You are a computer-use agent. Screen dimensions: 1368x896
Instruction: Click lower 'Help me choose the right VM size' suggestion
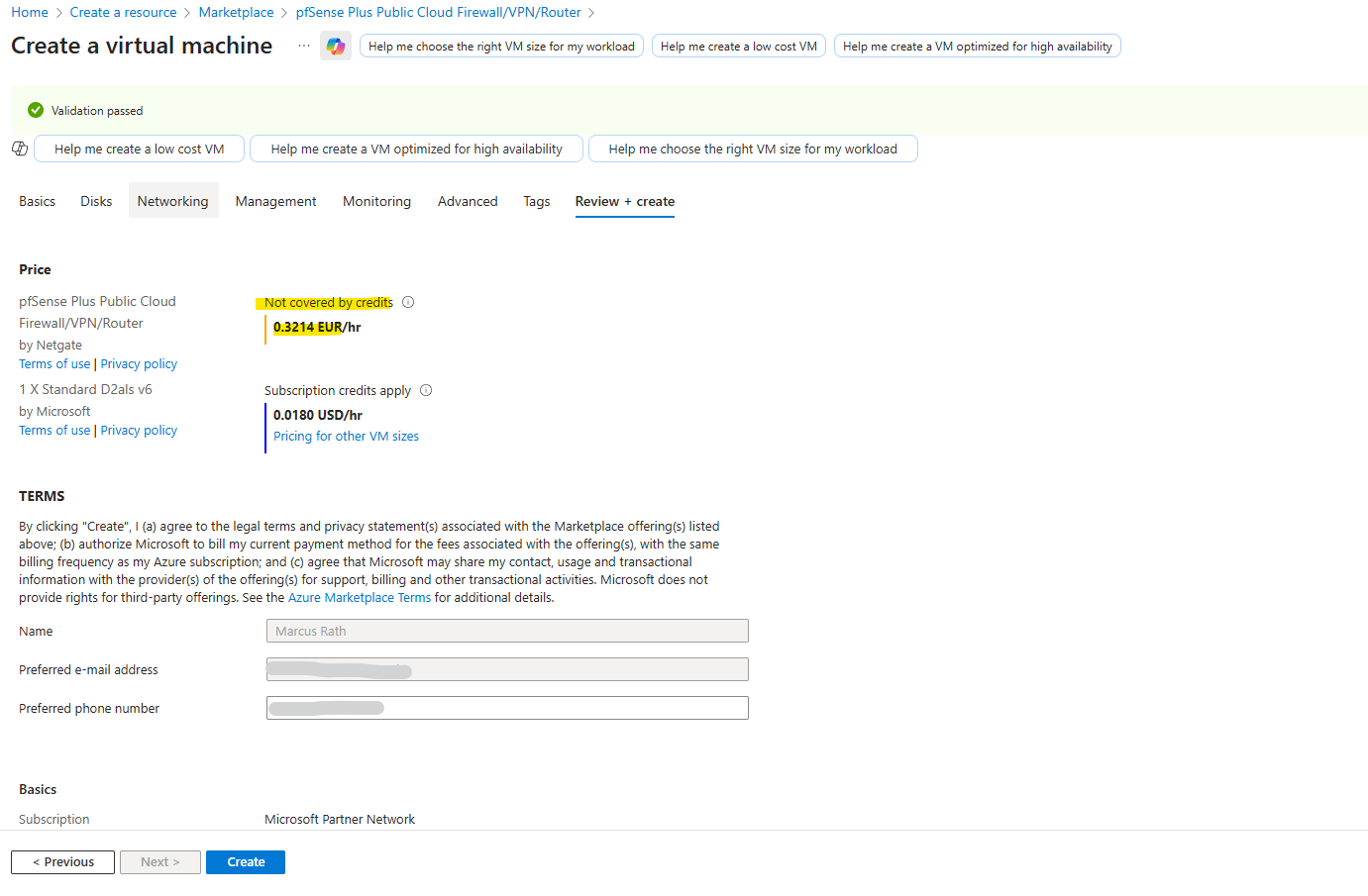click(x=753, y=149)
